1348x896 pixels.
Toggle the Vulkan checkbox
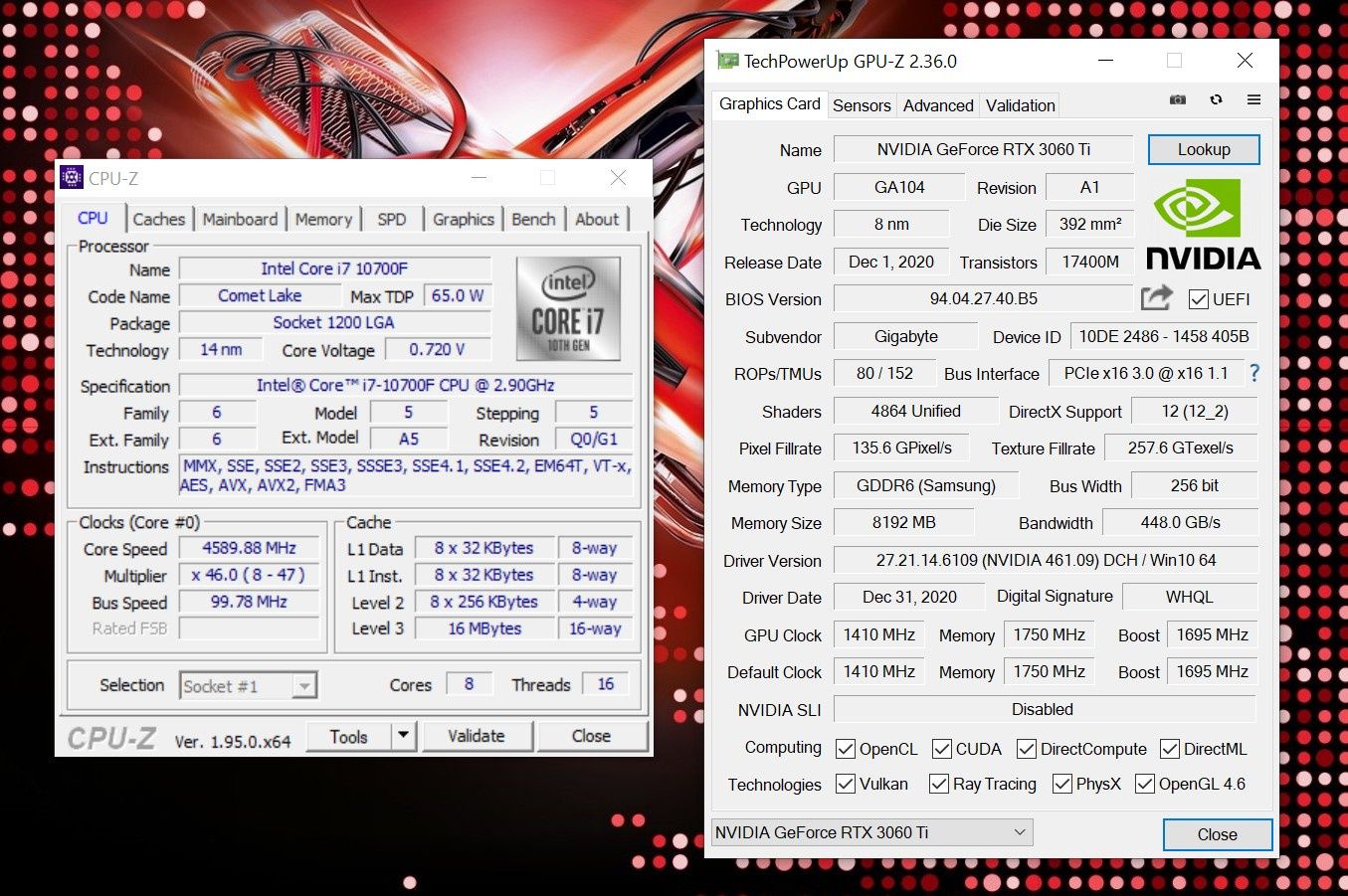click(x=846, y=784)
